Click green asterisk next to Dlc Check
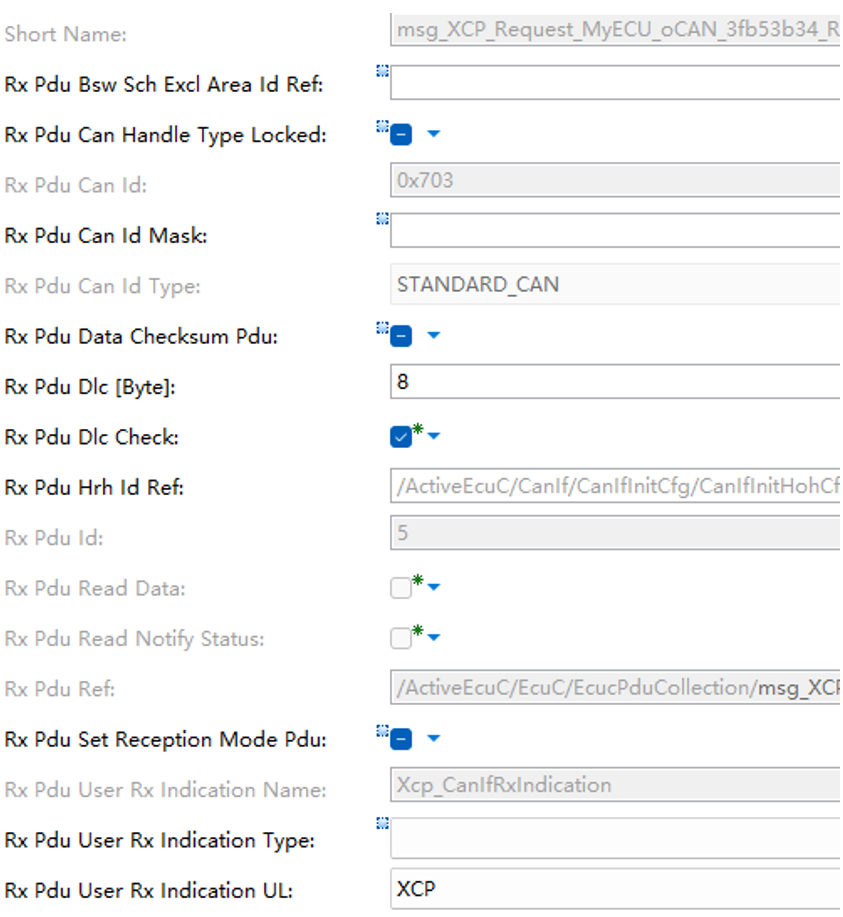This screenshot has height=917, width=843. point(418,429)
